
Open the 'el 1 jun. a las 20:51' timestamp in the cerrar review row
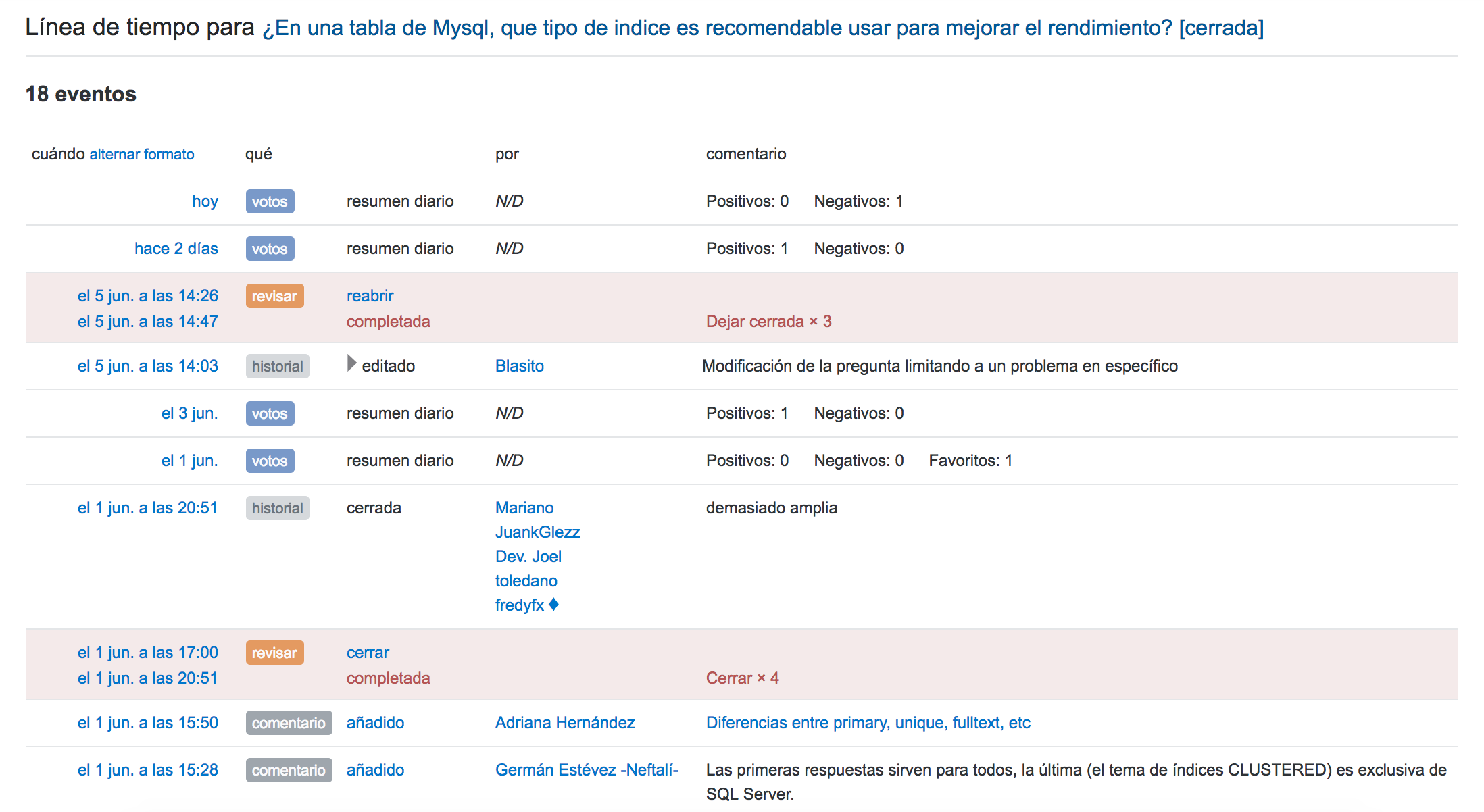(148, 678)
